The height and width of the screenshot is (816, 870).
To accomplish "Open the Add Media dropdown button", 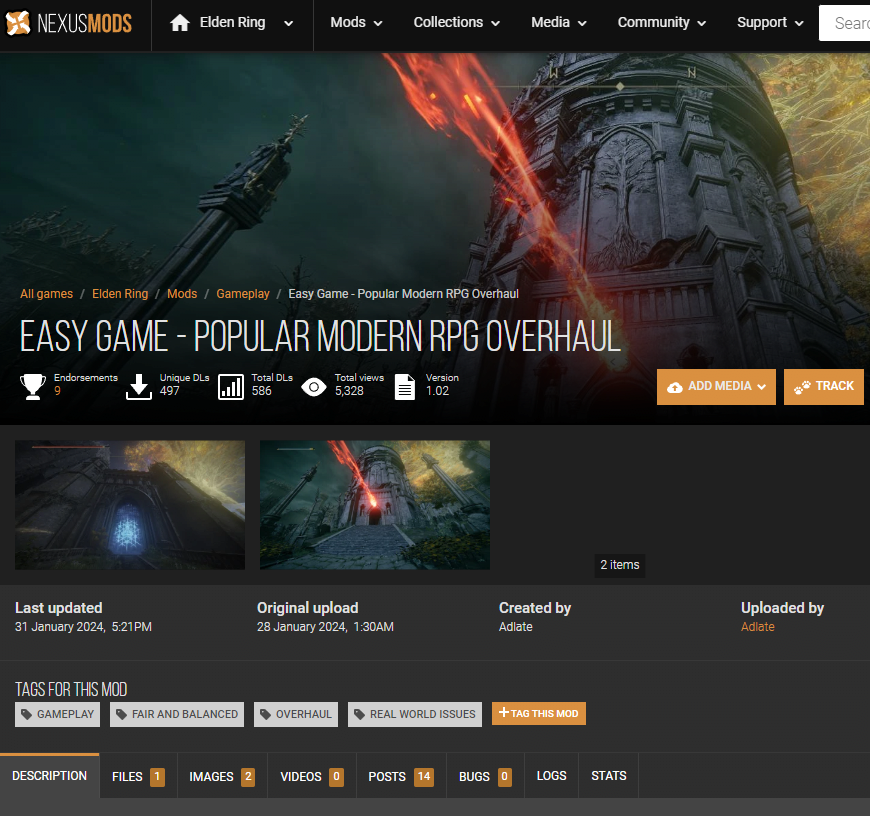I will pyautogui.click(x=716, y=387).
